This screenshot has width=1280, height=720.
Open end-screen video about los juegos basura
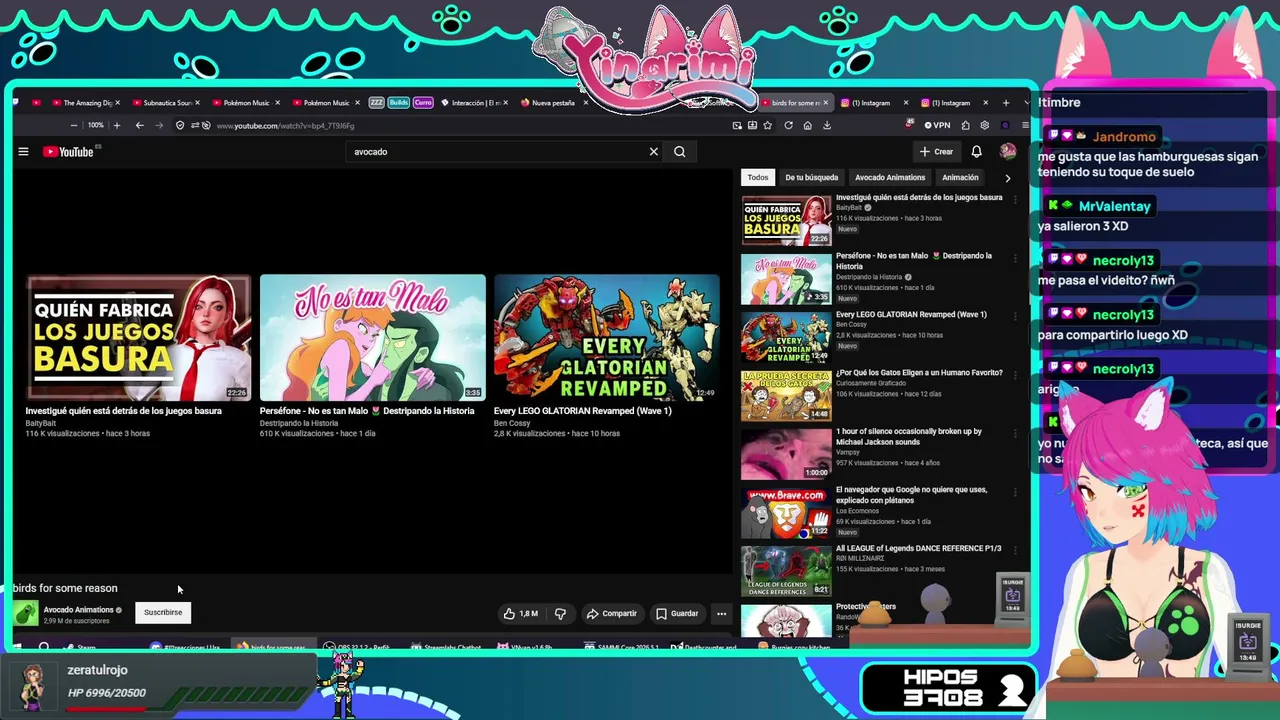pyautogui.click(x=139, y=338)
